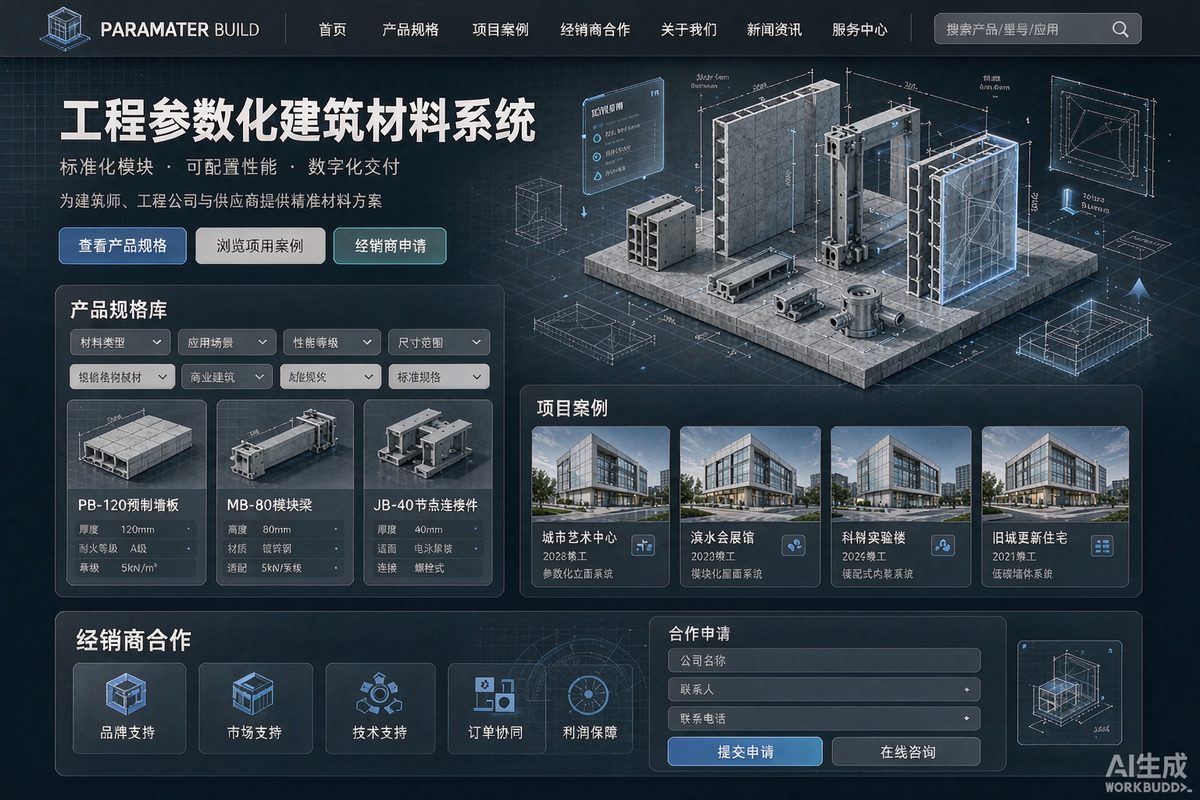Open the MB-80模块梁 product image
This screenshot has width=1200, height=800.
(x=285, y=444)
